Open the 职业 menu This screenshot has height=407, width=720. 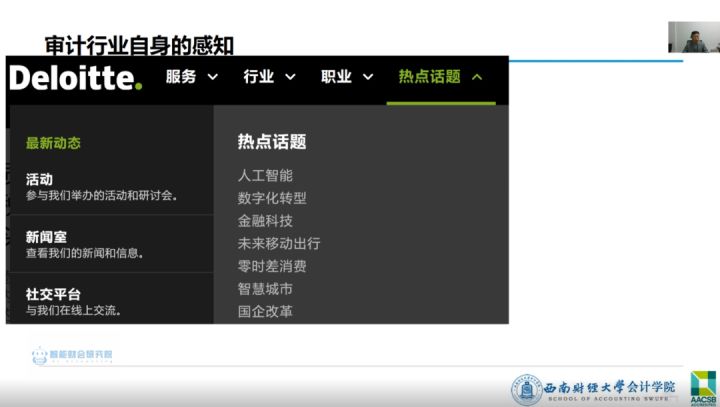(336, 76)
